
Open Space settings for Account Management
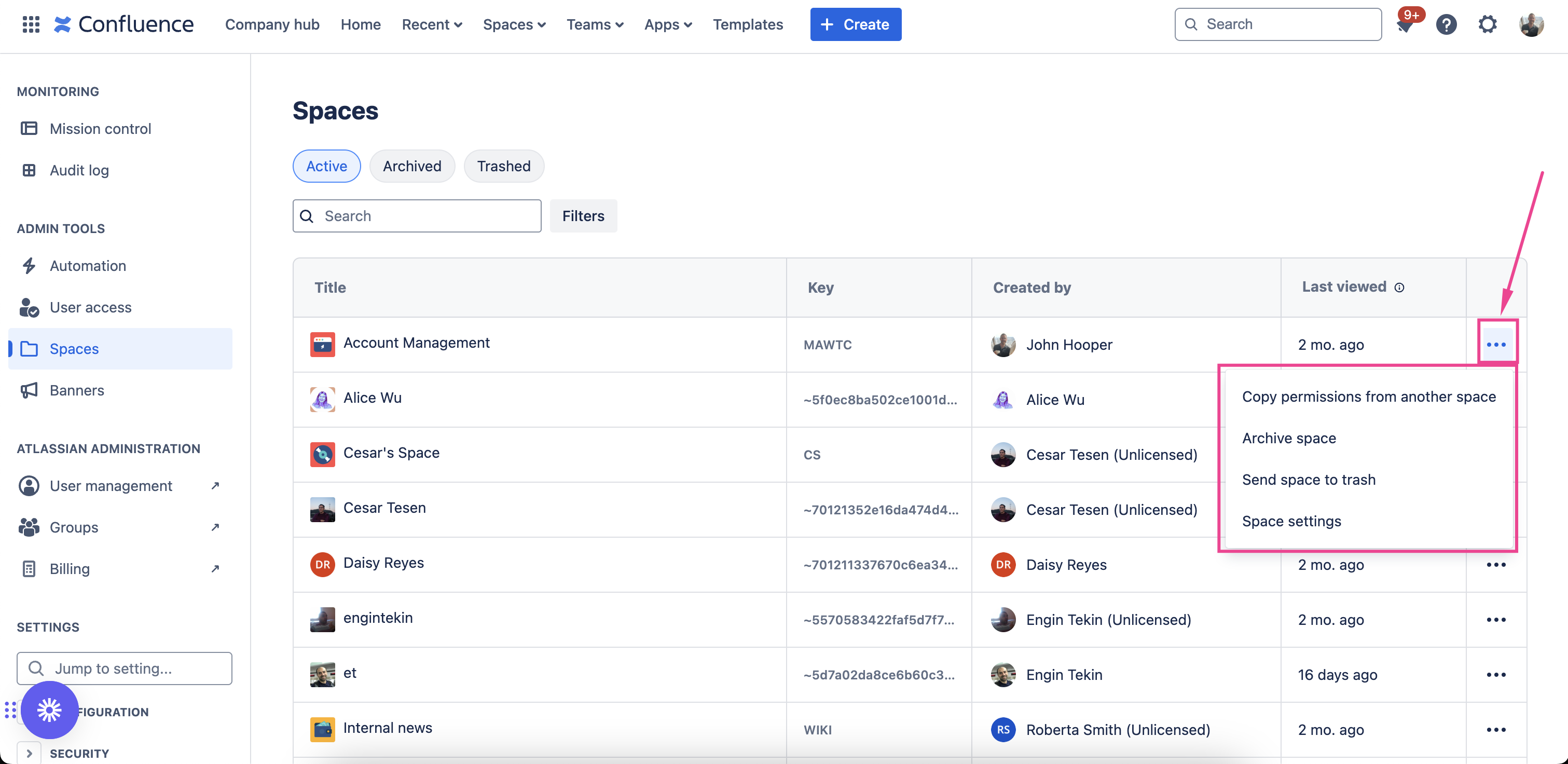[1291, 521]
